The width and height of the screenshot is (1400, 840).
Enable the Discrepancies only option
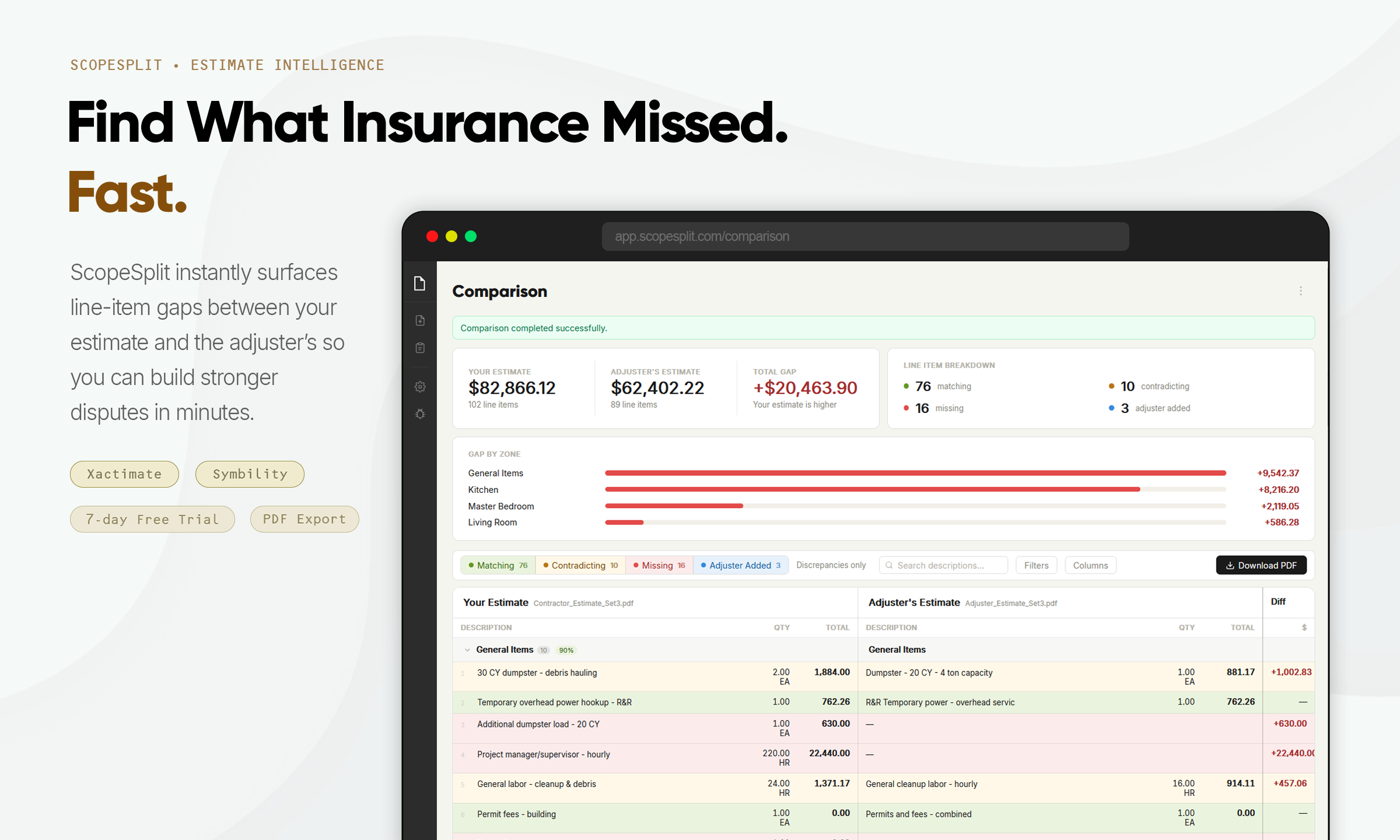point(831,565)
